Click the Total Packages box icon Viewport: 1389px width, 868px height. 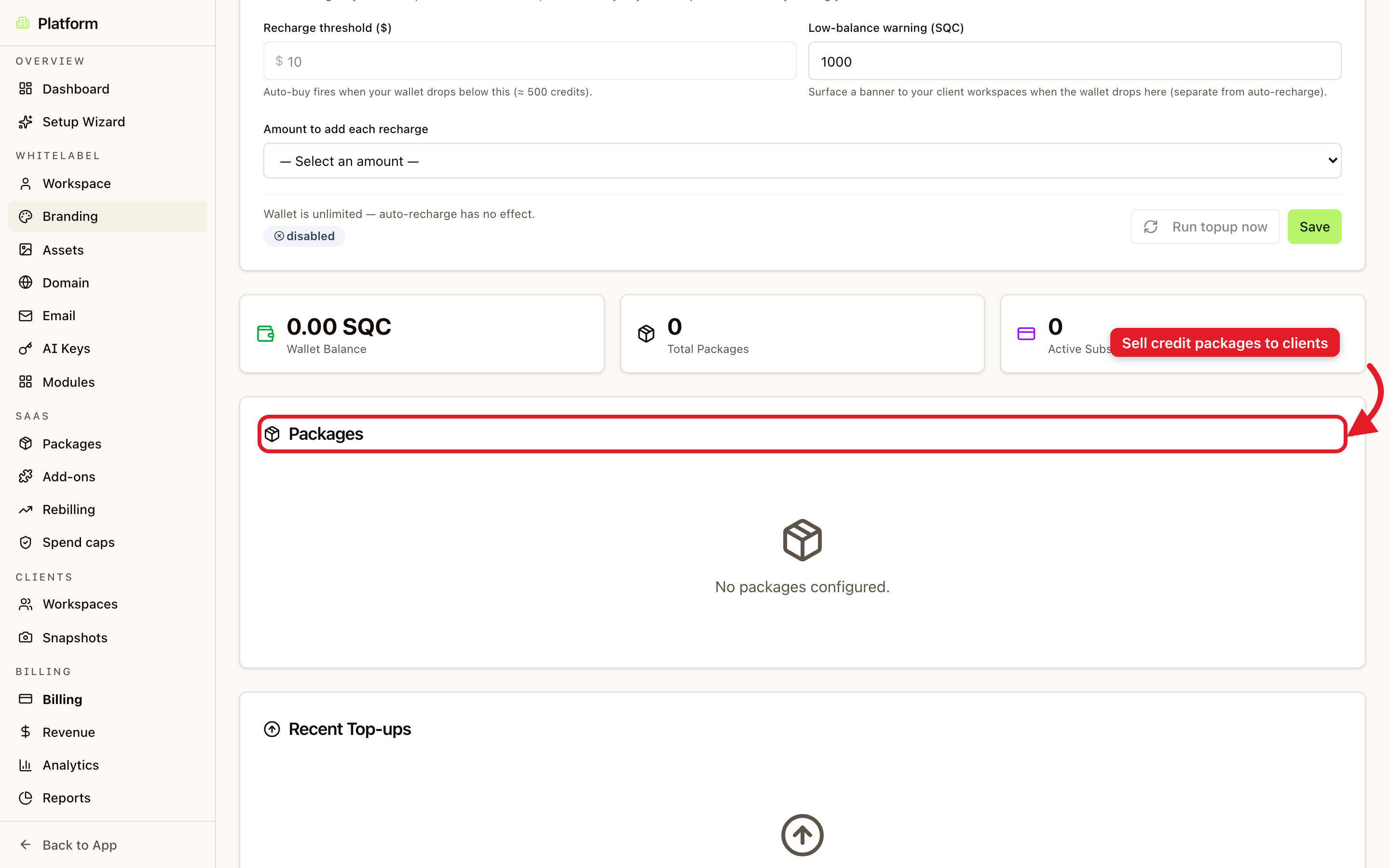coord(646,334)
